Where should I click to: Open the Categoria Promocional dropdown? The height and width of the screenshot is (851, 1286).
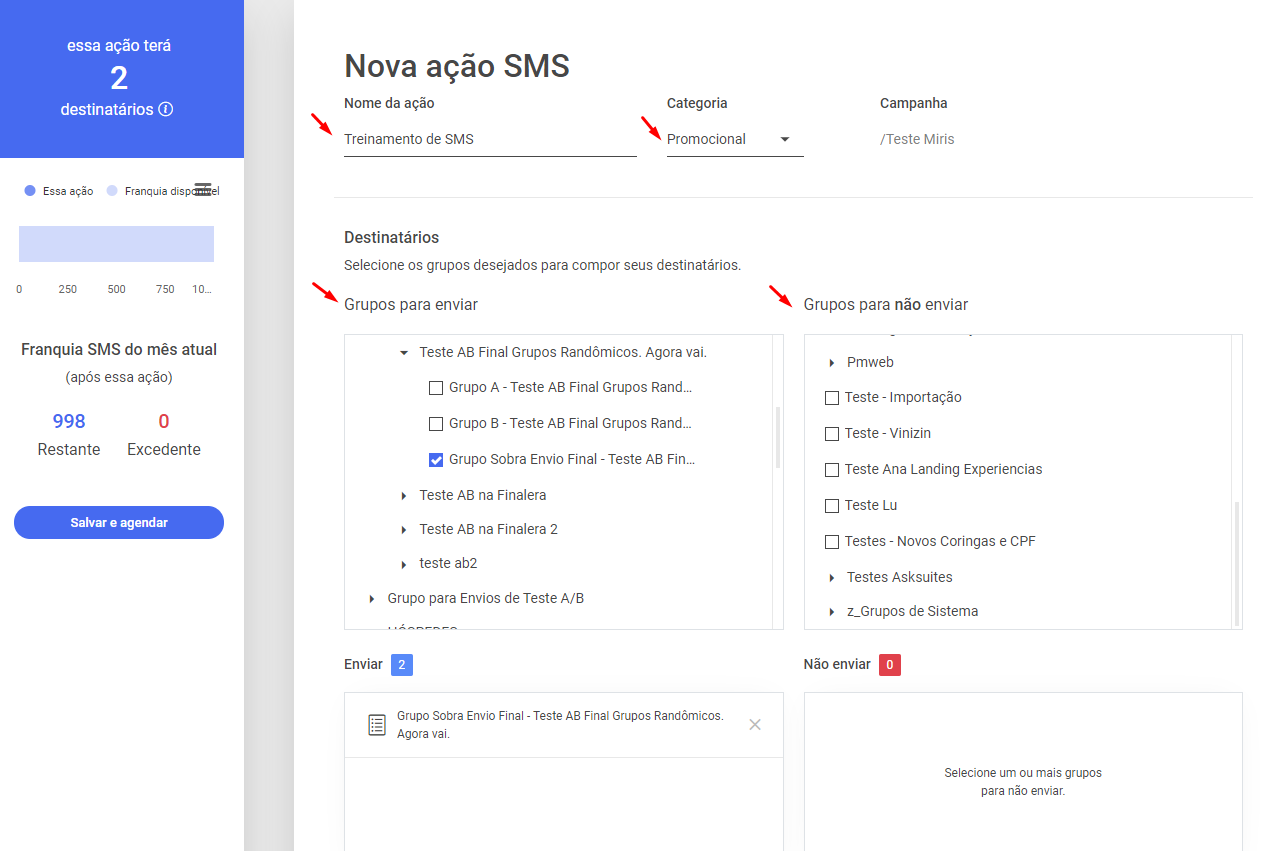(735, 139)
